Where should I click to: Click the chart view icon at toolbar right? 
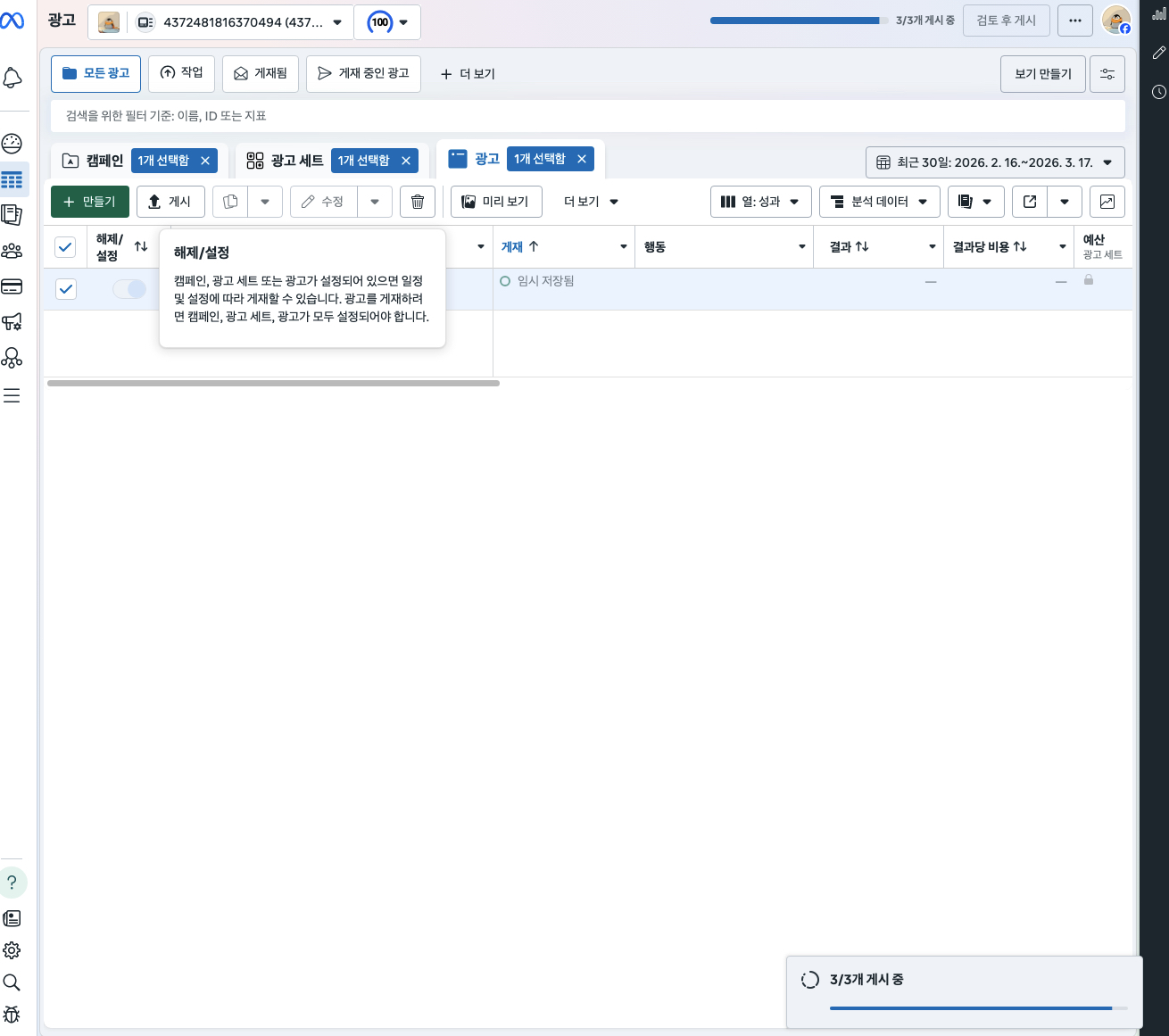(1107, 202)
